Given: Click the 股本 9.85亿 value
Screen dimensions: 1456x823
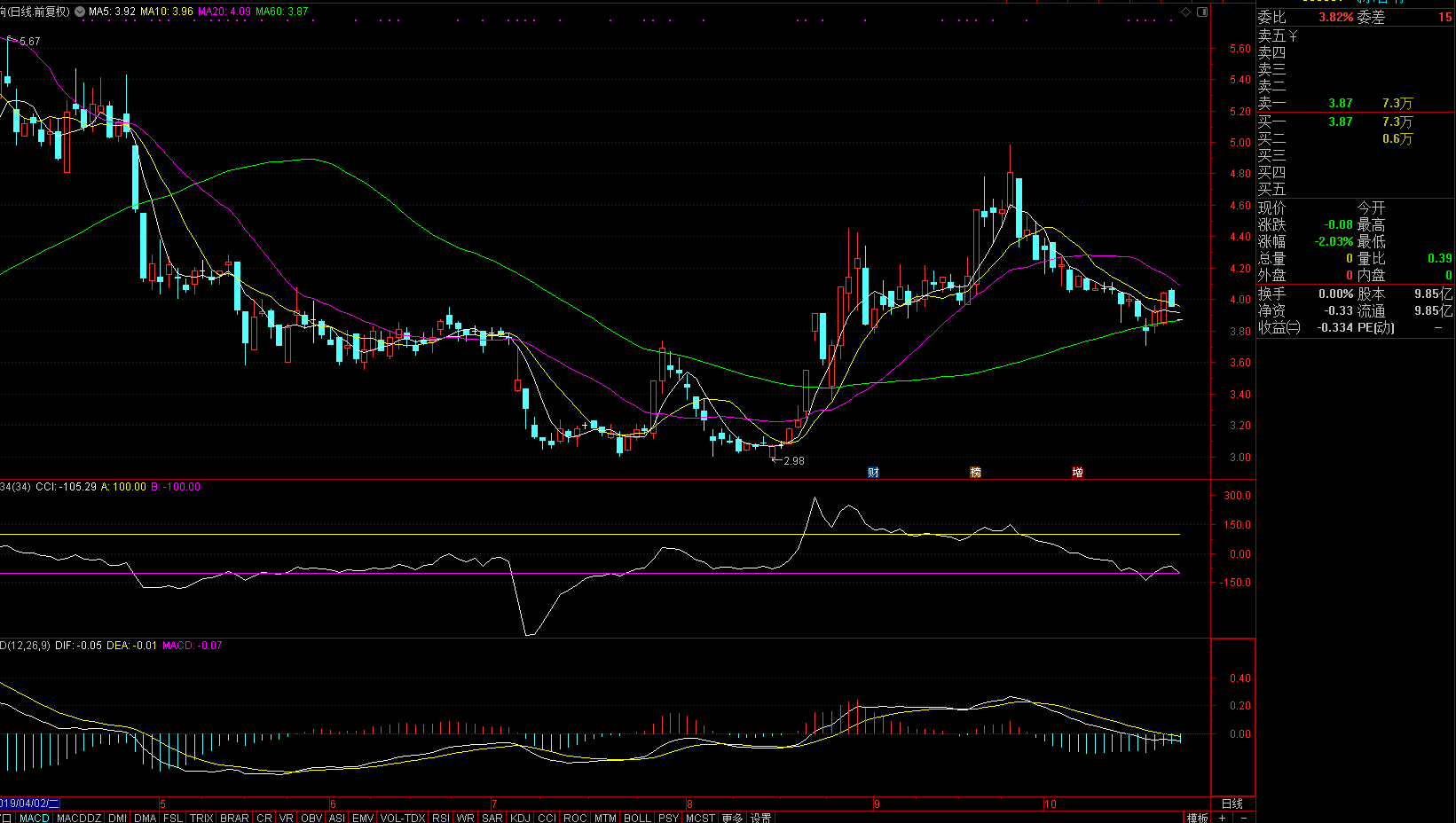Looking at the screenshot, I should tap(1434, 294).
